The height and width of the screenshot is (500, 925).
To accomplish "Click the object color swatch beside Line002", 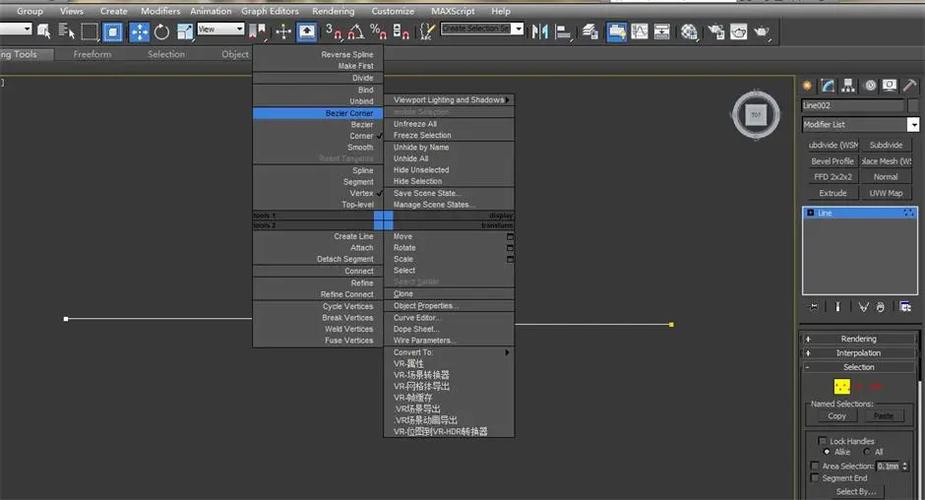I will [913, 106].
